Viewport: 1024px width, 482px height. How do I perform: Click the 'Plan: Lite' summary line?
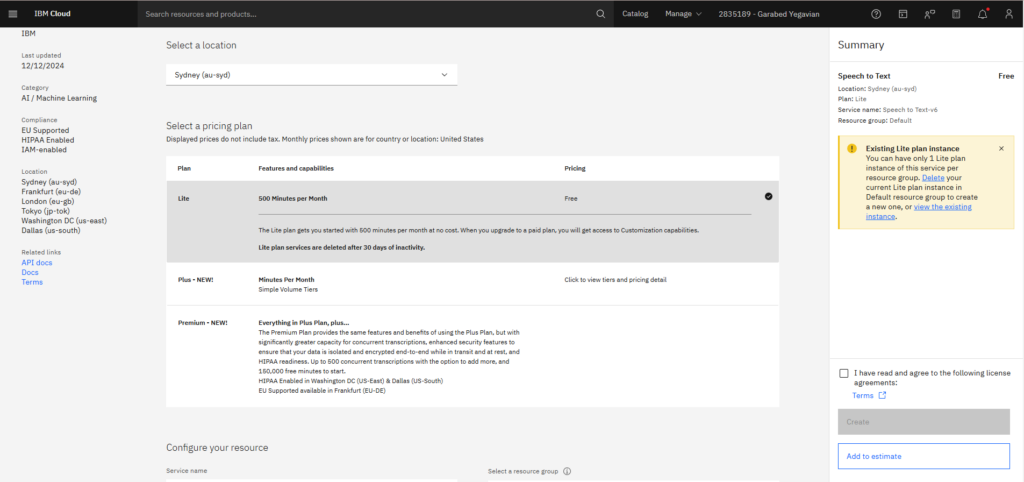pos(852,99)
